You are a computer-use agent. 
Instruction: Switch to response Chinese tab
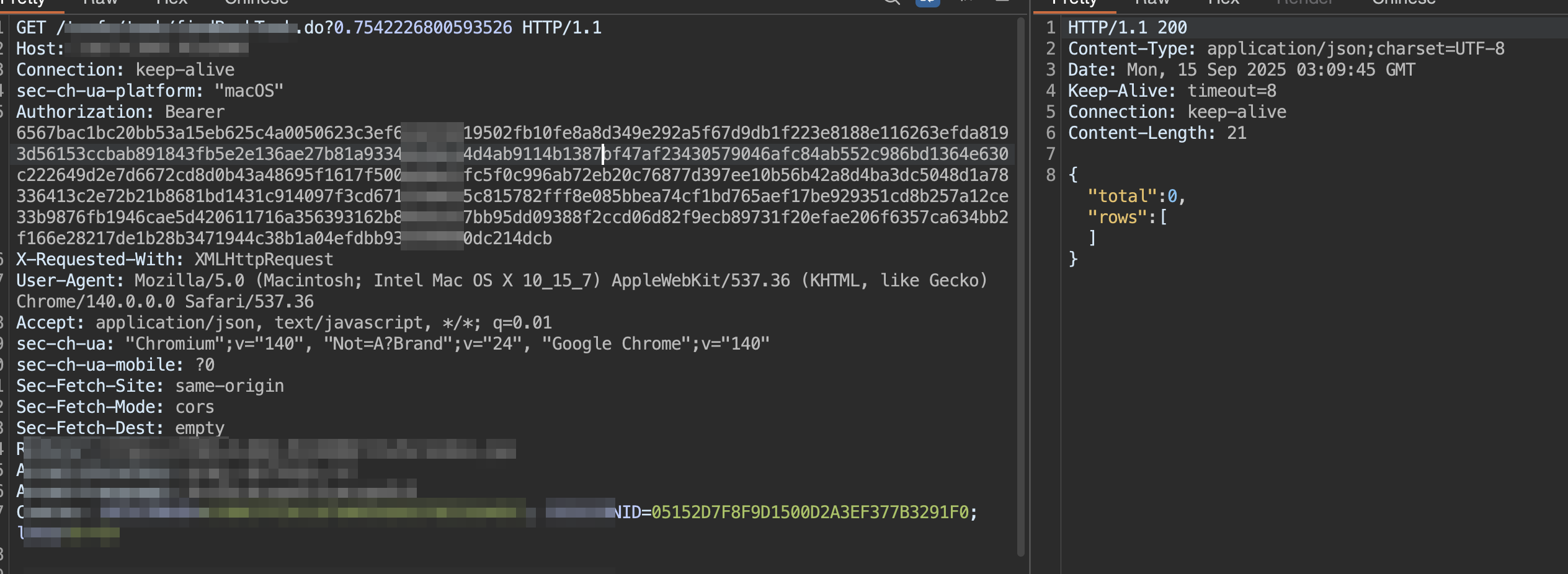1403,2
